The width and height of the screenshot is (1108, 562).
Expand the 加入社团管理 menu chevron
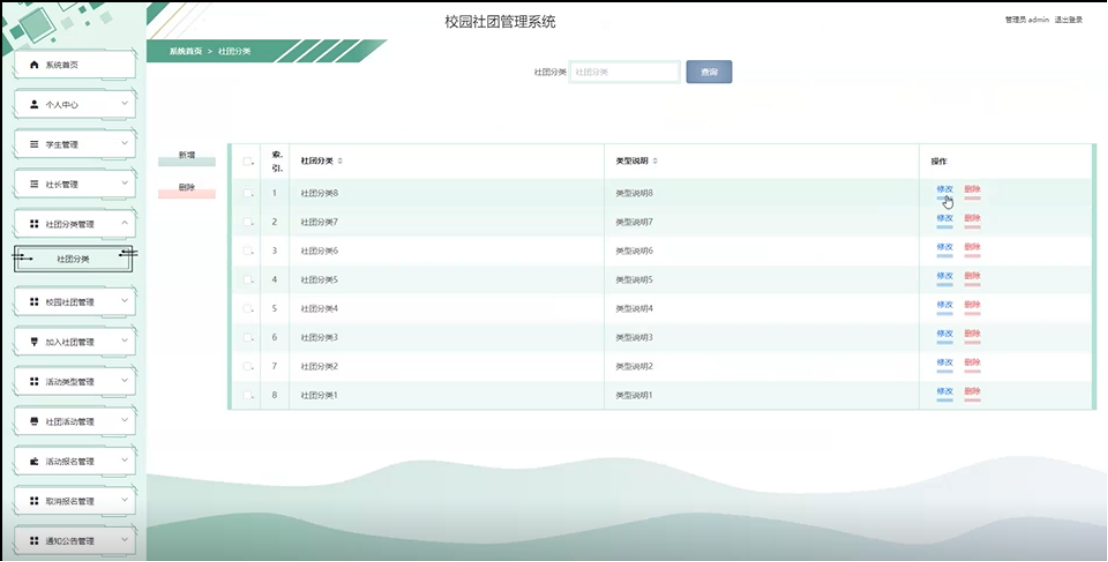tap(124, 341)
